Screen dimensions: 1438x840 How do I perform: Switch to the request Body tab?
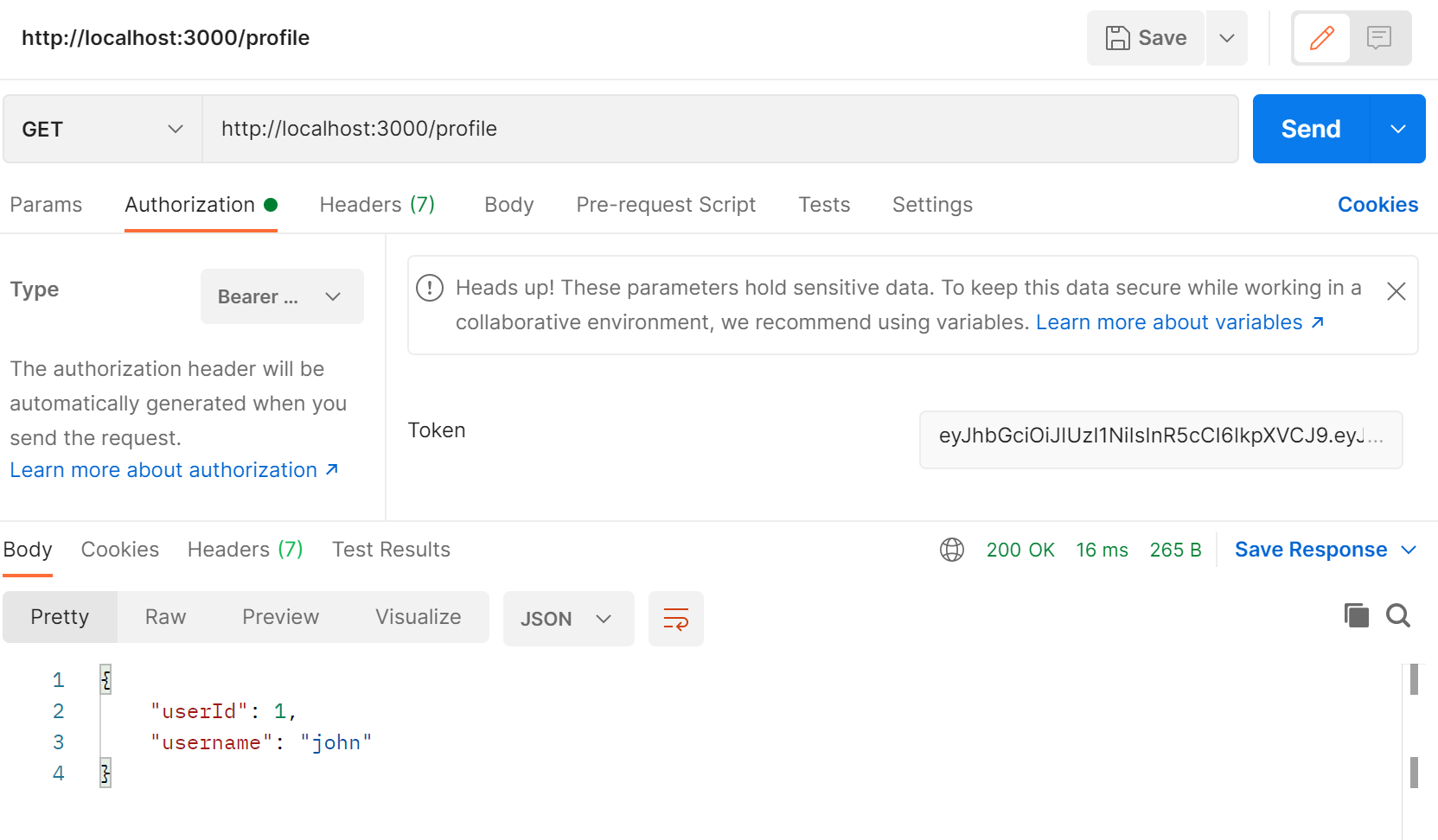pos(509,205)
